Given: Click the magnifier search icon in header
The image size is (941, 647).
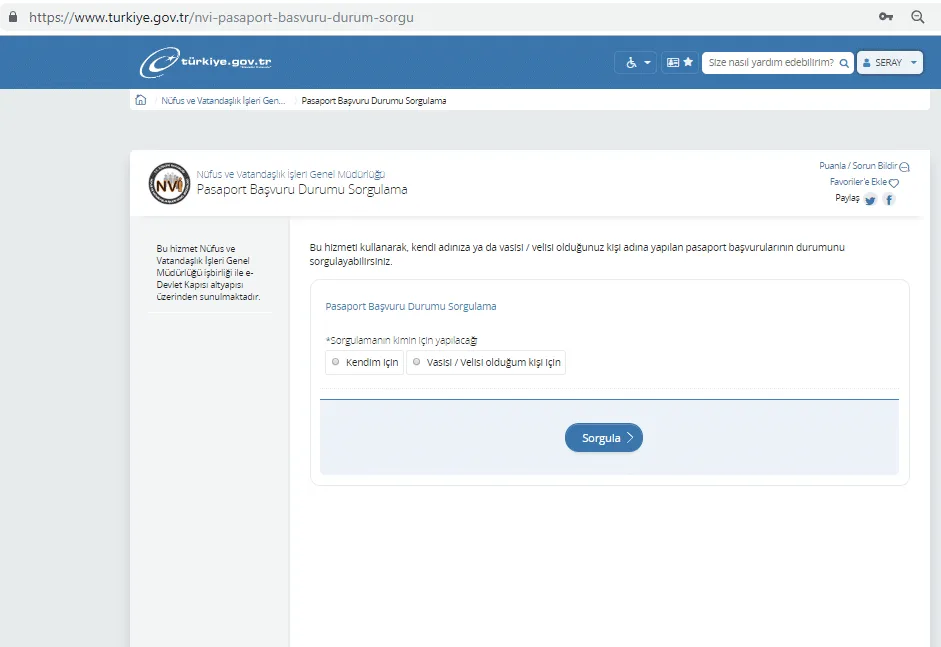Looking at the screenshot, I should coord(844,63).
